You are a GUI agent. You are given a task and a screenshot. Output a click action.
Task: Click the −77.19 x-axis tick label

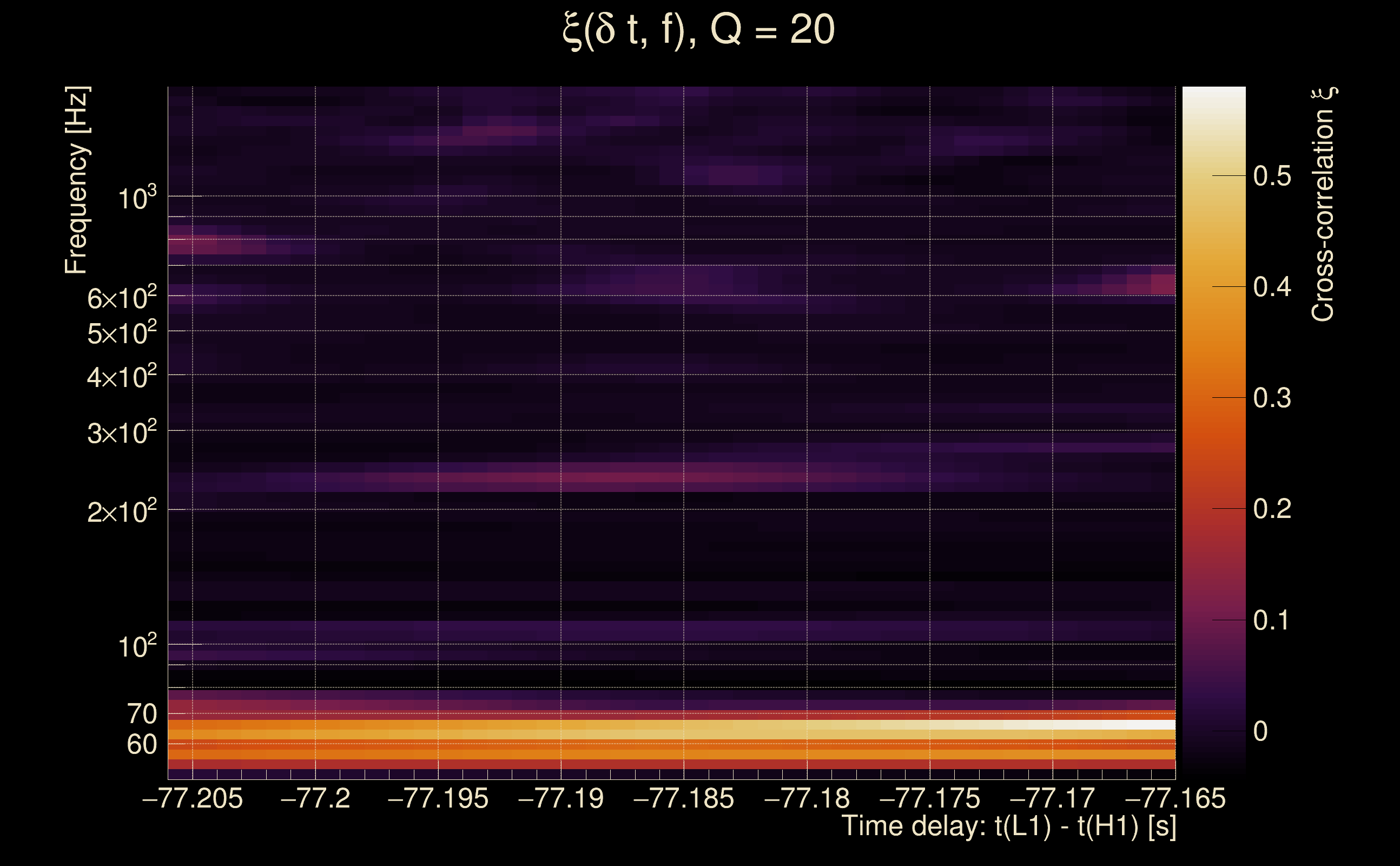click(x=561, y=798)
